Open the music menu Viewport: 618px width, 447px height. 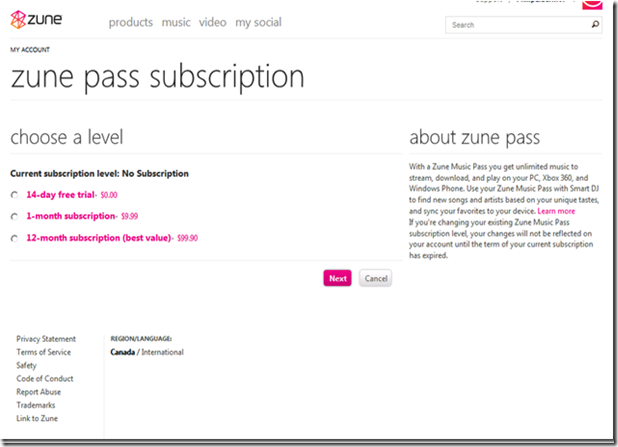176,22
